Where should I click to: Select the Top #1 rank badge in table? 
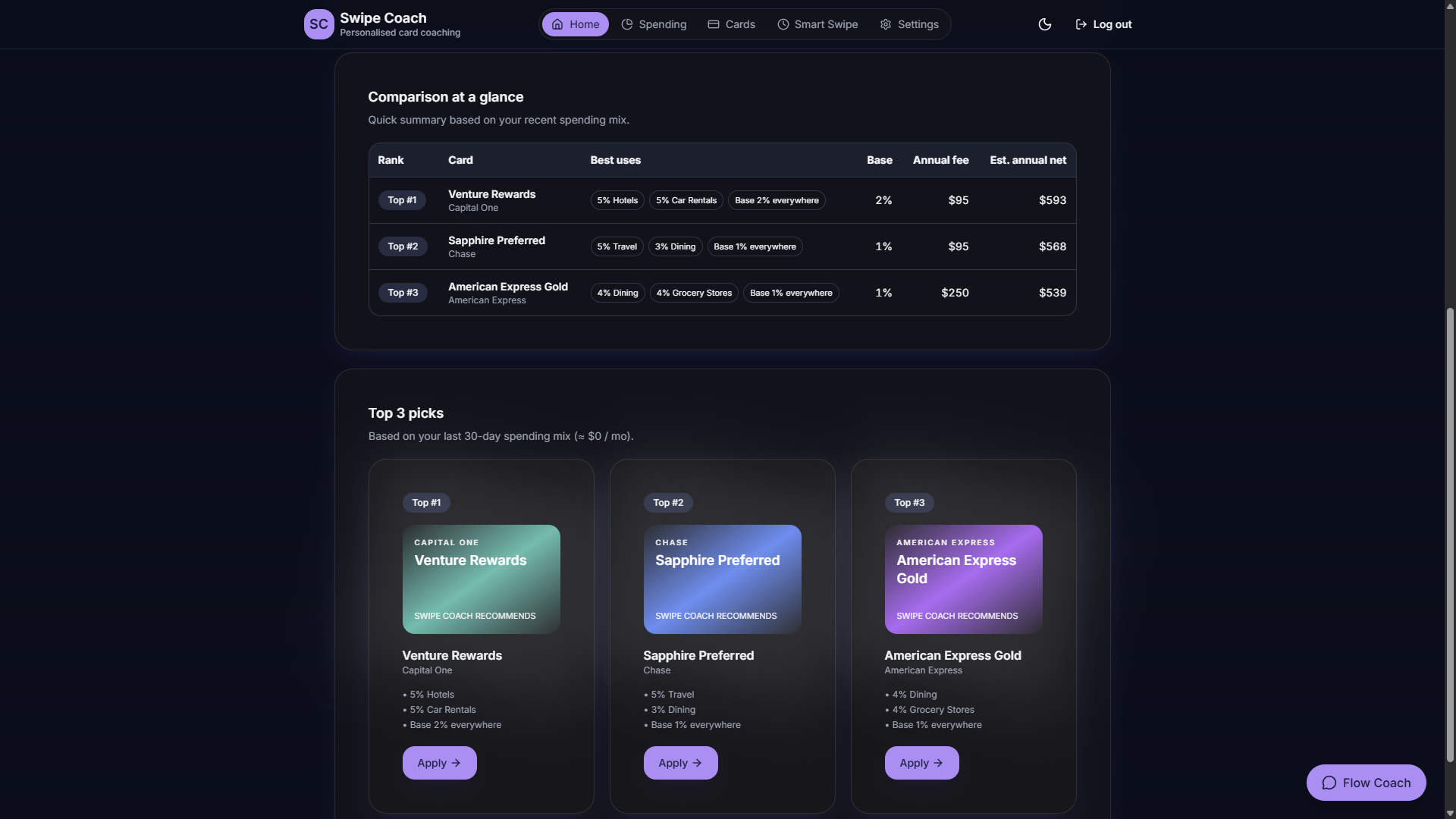[402, 200]
